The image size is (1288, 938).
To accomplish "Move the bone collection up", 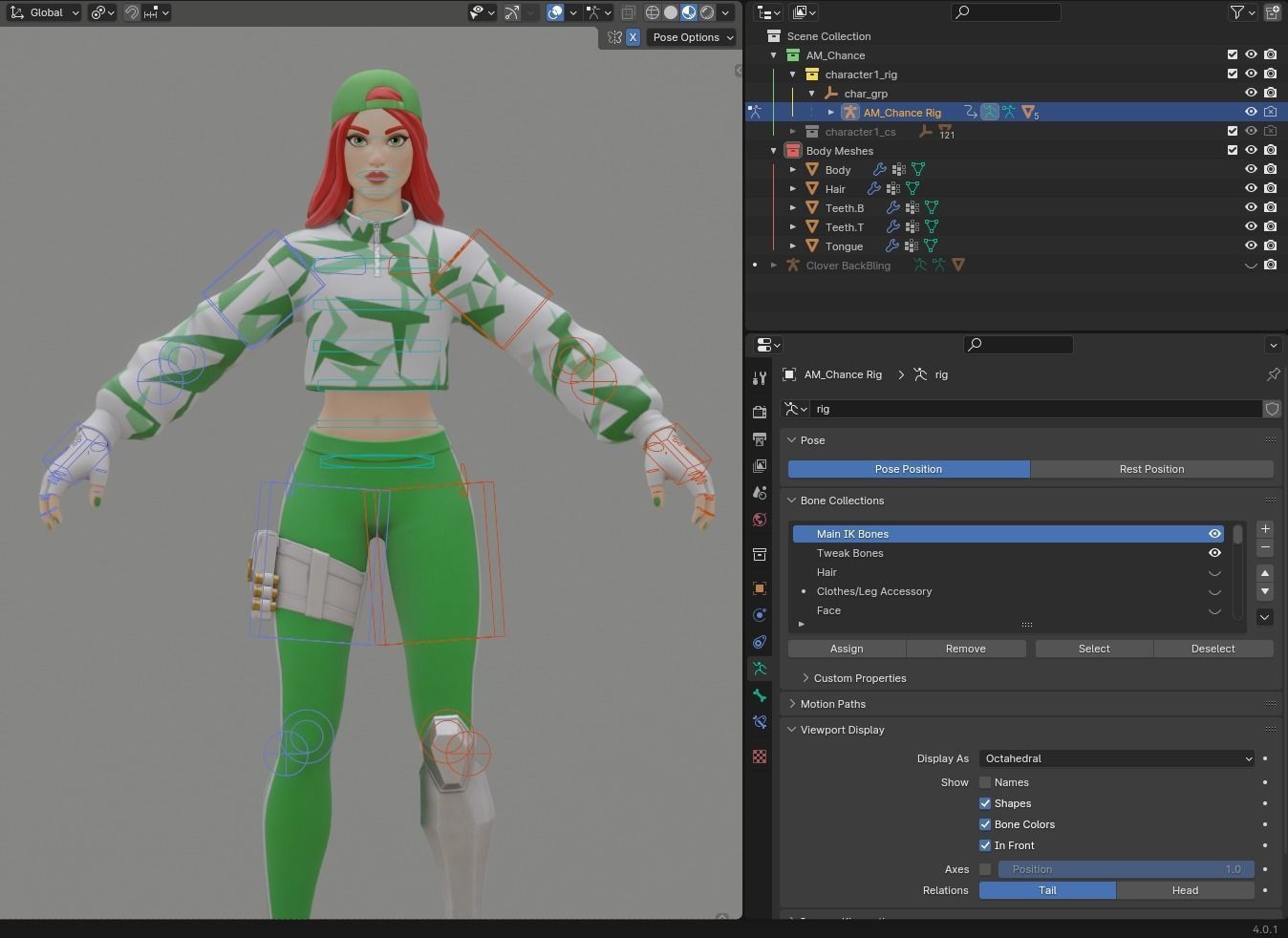I will 1265,573.
